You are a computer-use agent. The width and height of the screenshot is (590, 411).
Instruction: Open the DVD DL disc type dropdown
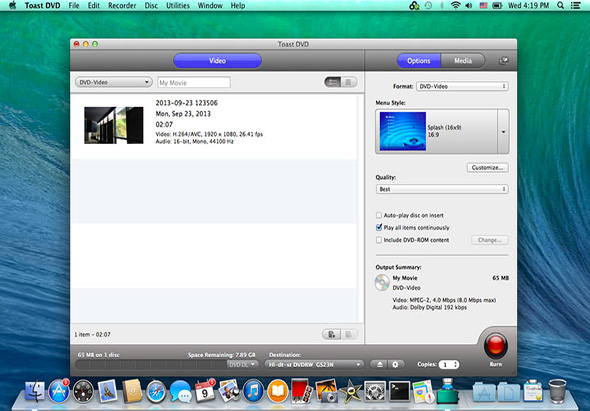243,364
